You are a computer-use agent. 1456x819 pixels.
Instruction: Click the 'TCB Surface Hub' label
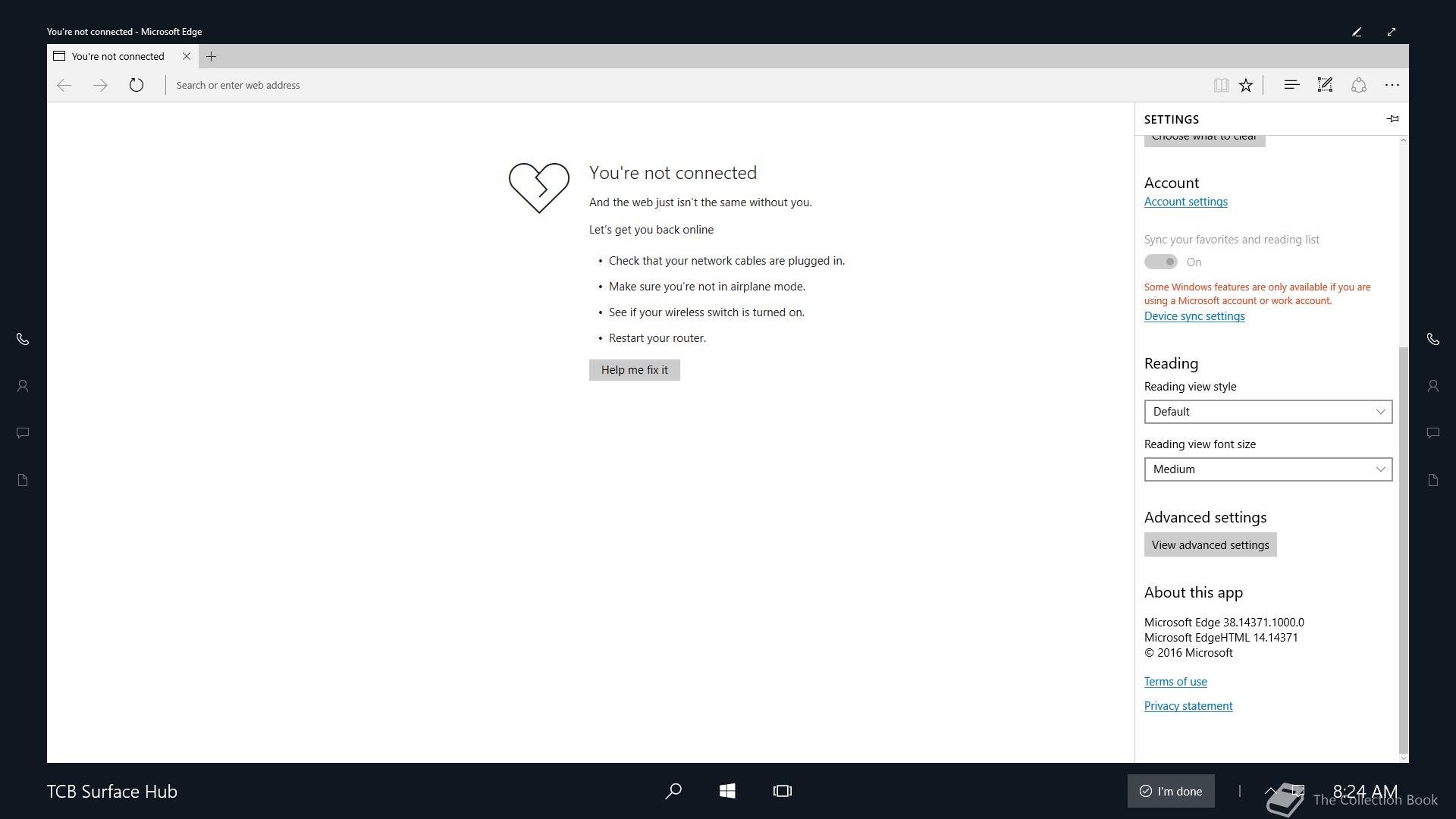112,791
